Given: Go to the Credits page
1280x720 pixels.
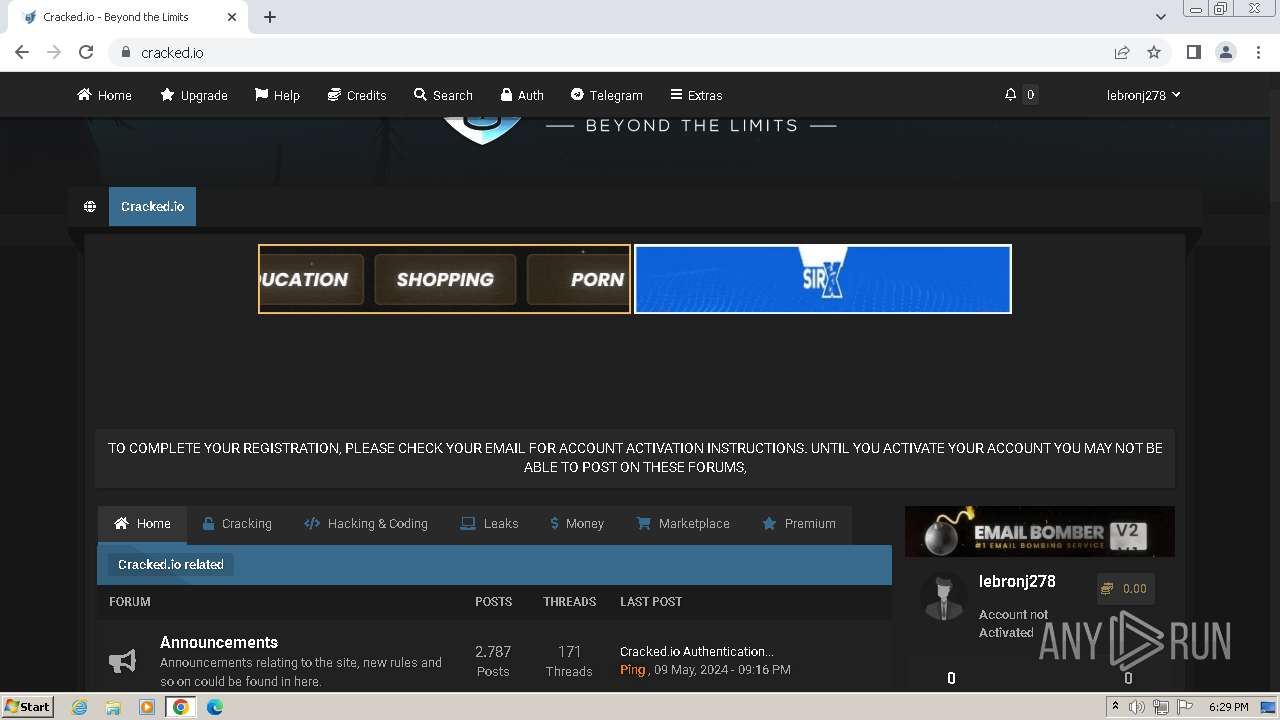Looking at the screenshot, I should (357, 95).
